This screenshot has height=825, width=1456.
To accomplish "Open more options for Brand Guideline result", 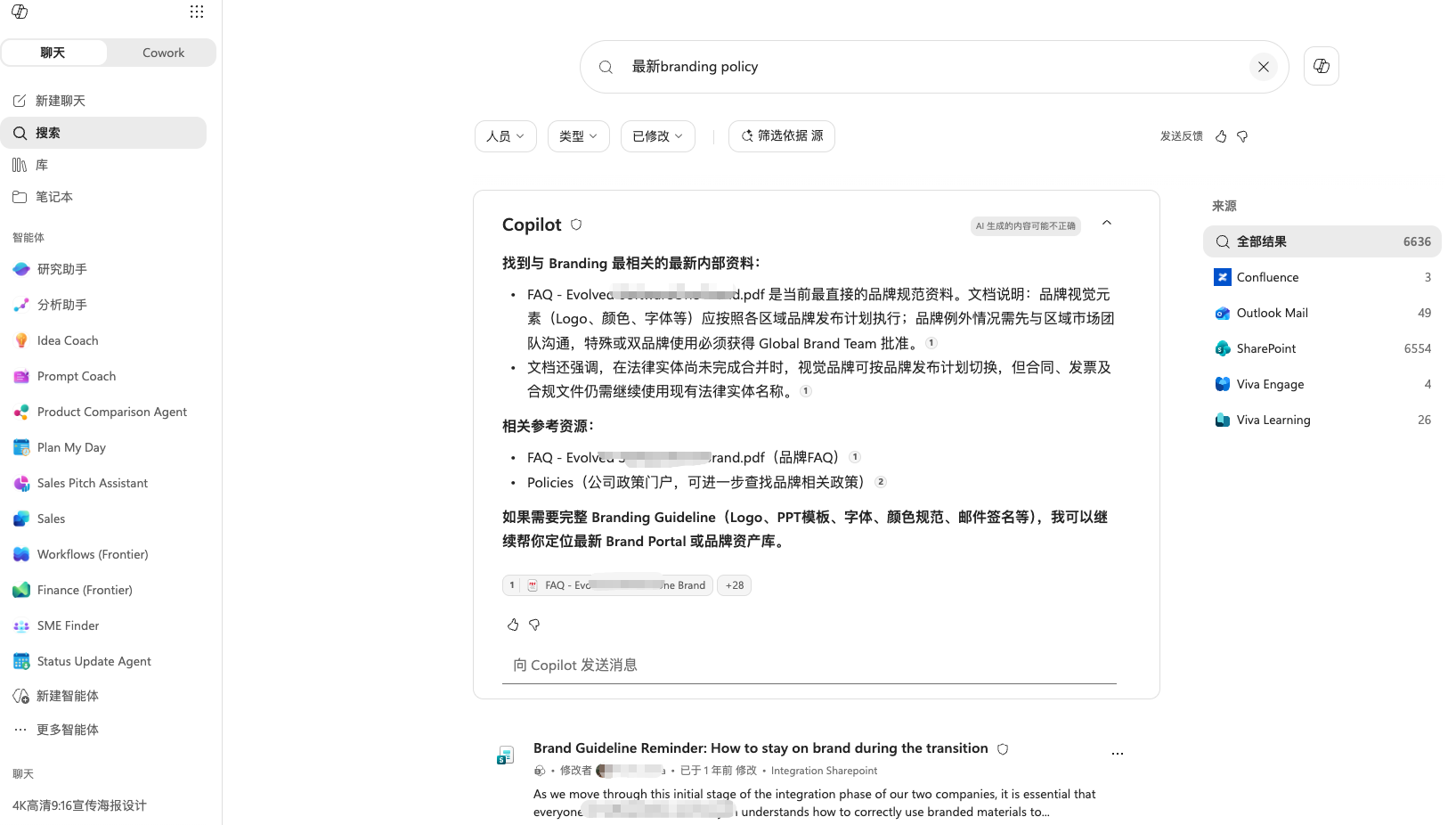I will coord(1118,754).
